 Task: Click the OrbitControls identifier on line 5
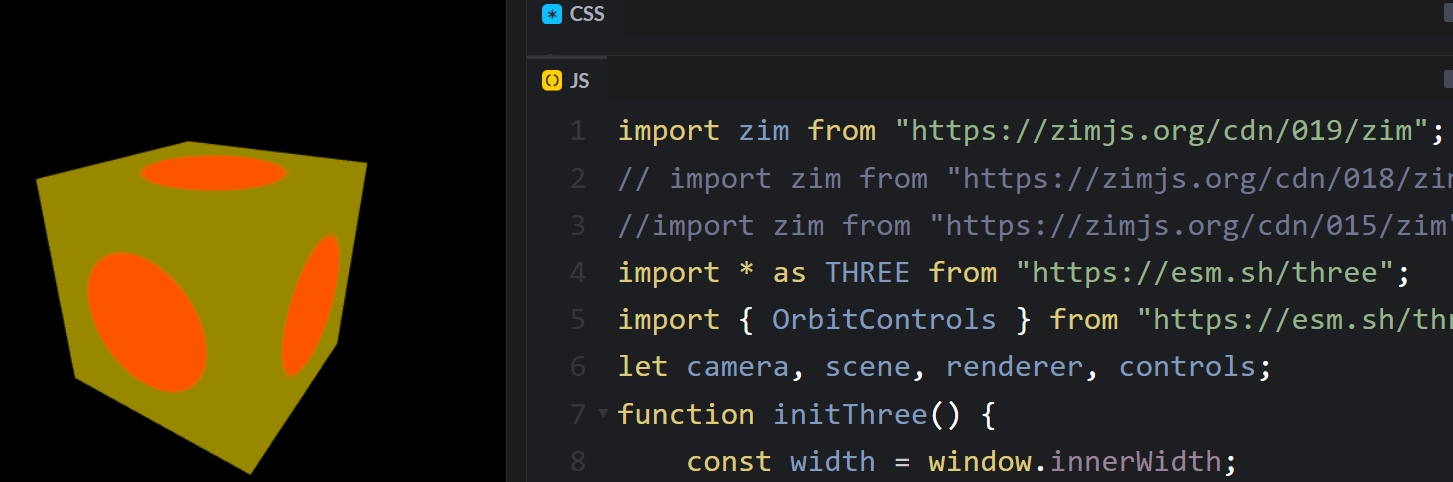884,320
